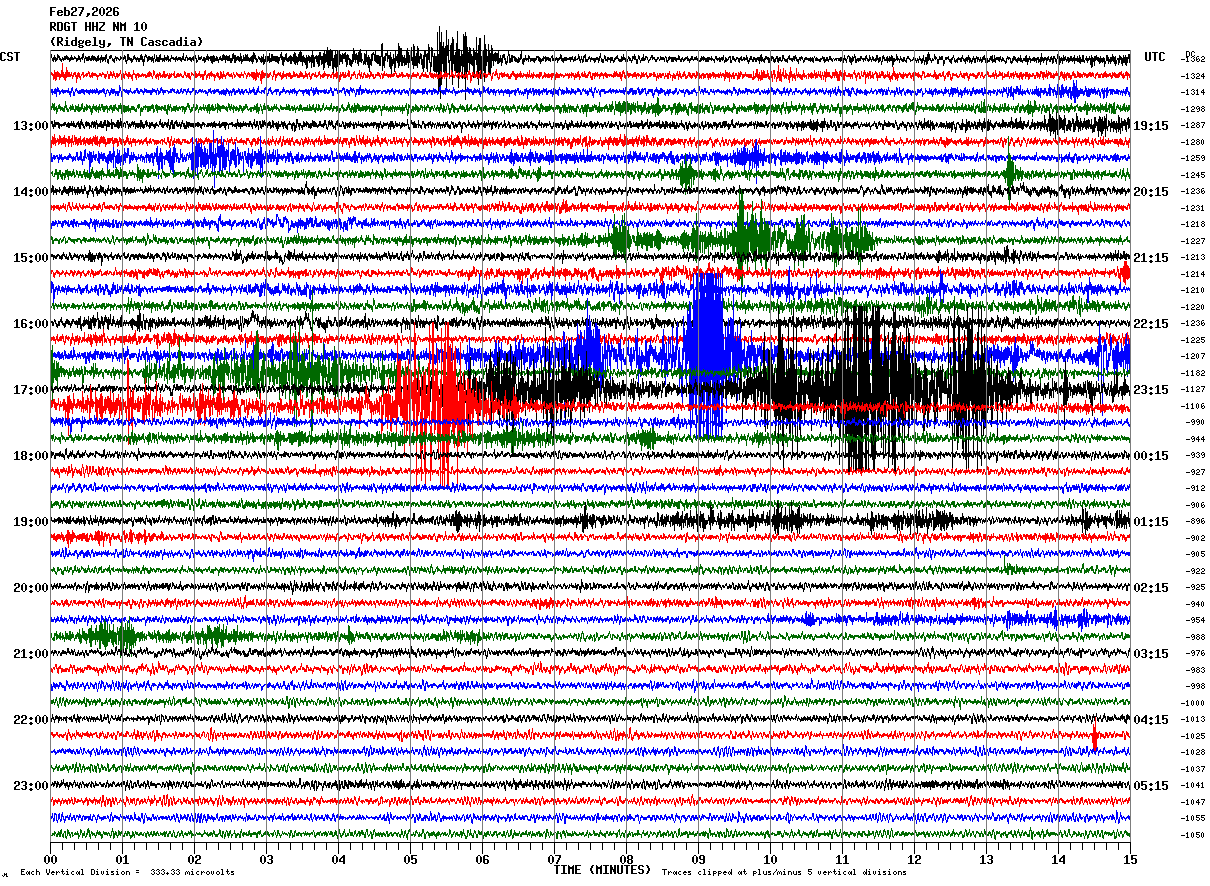Click the DC offset value -1259

[x=1193, y=158]
